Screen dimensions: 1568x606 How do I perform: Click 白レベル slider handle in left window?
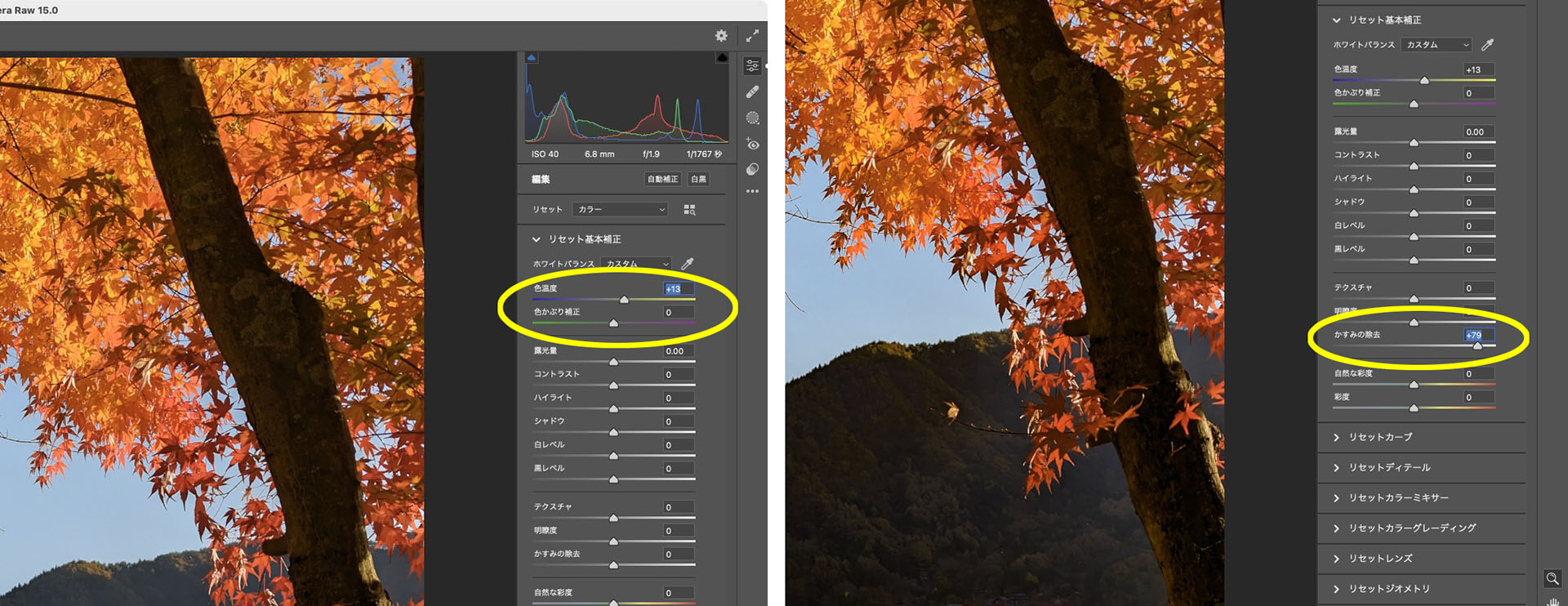point(614,456)
